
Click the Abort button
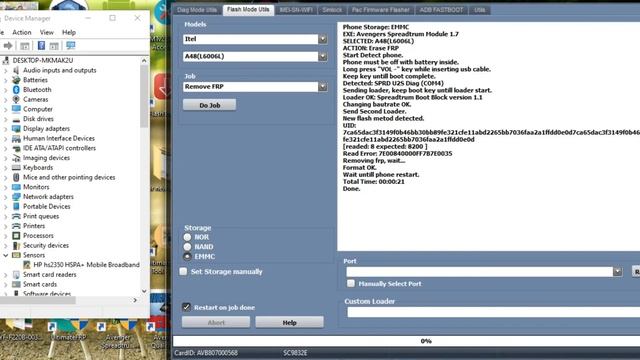[216, 322]
